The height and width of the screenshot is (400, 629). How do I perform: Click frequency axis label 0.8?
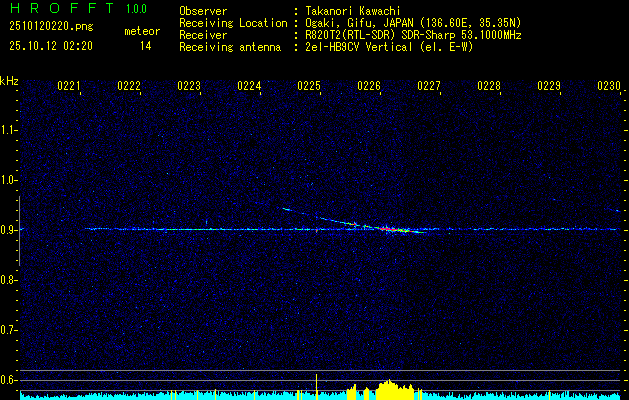[8, 280]
